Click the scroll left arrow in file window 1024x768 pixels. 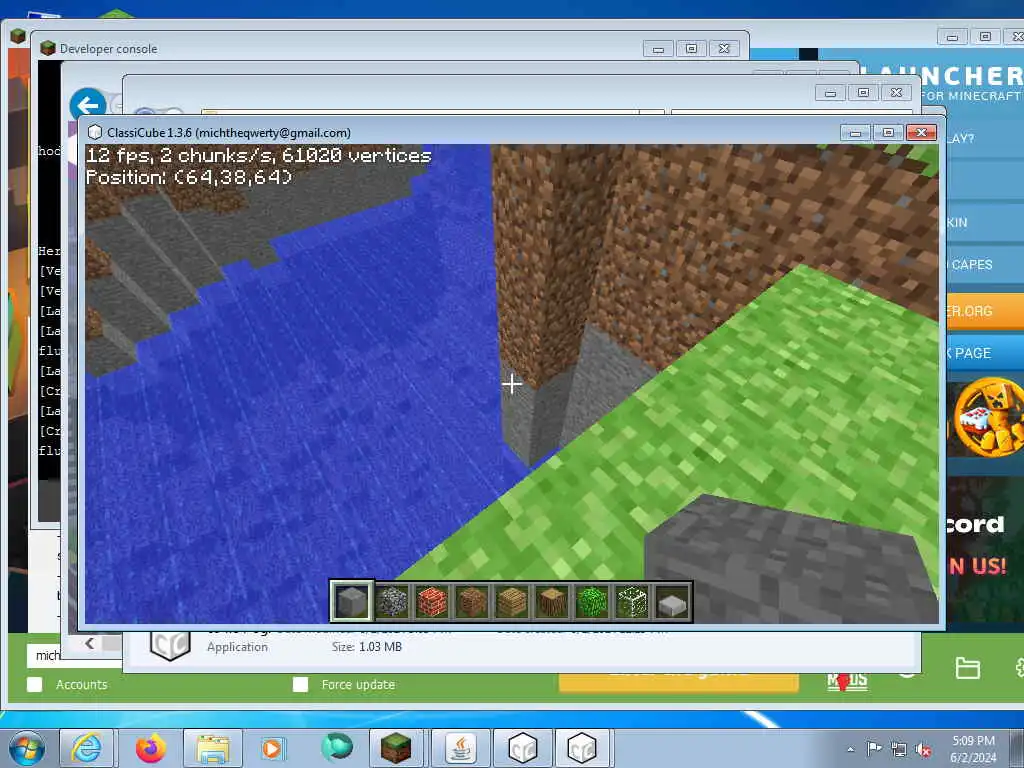tap(90, 643)
